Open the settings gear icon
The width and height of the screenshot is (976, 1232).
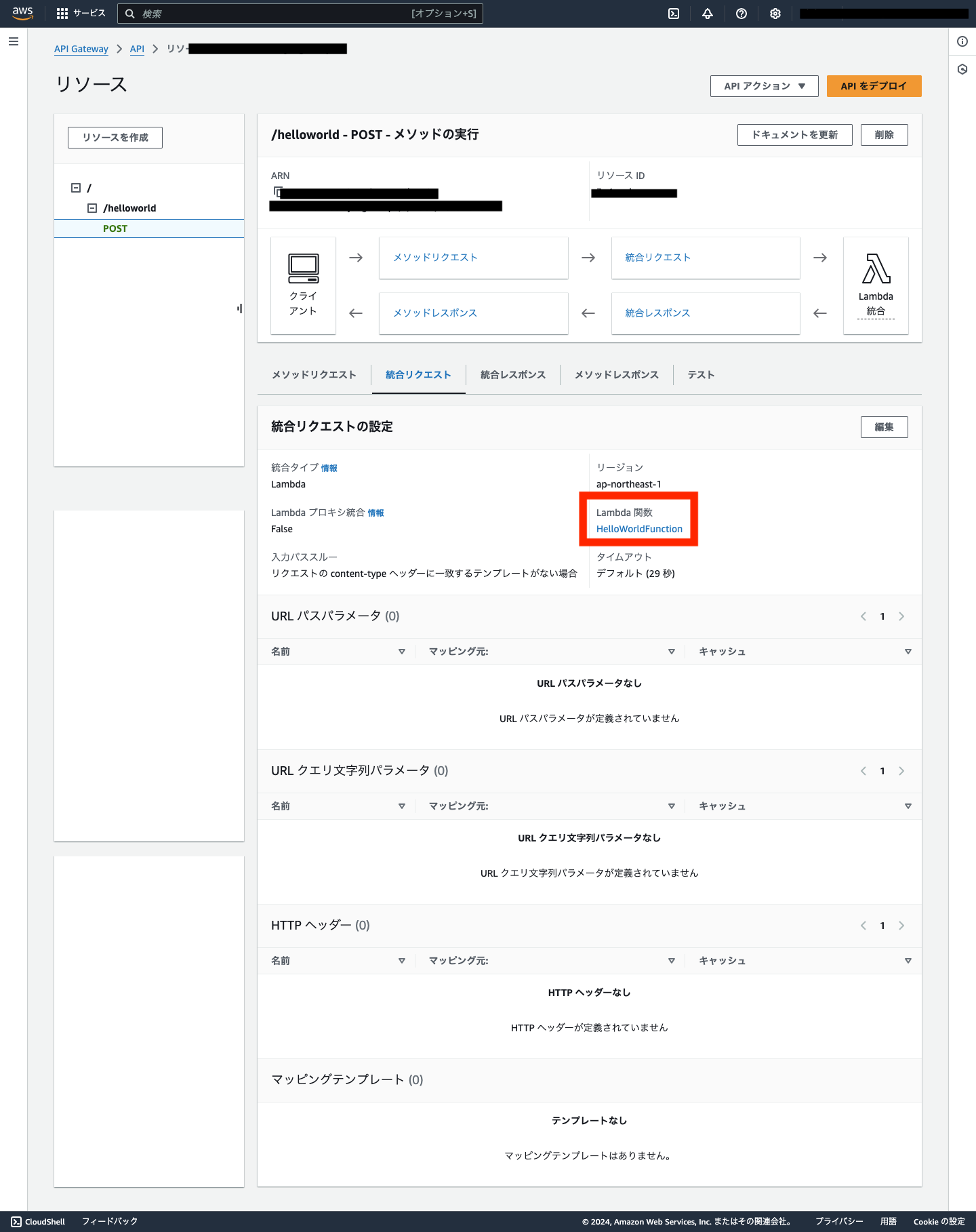click(775, 14)
